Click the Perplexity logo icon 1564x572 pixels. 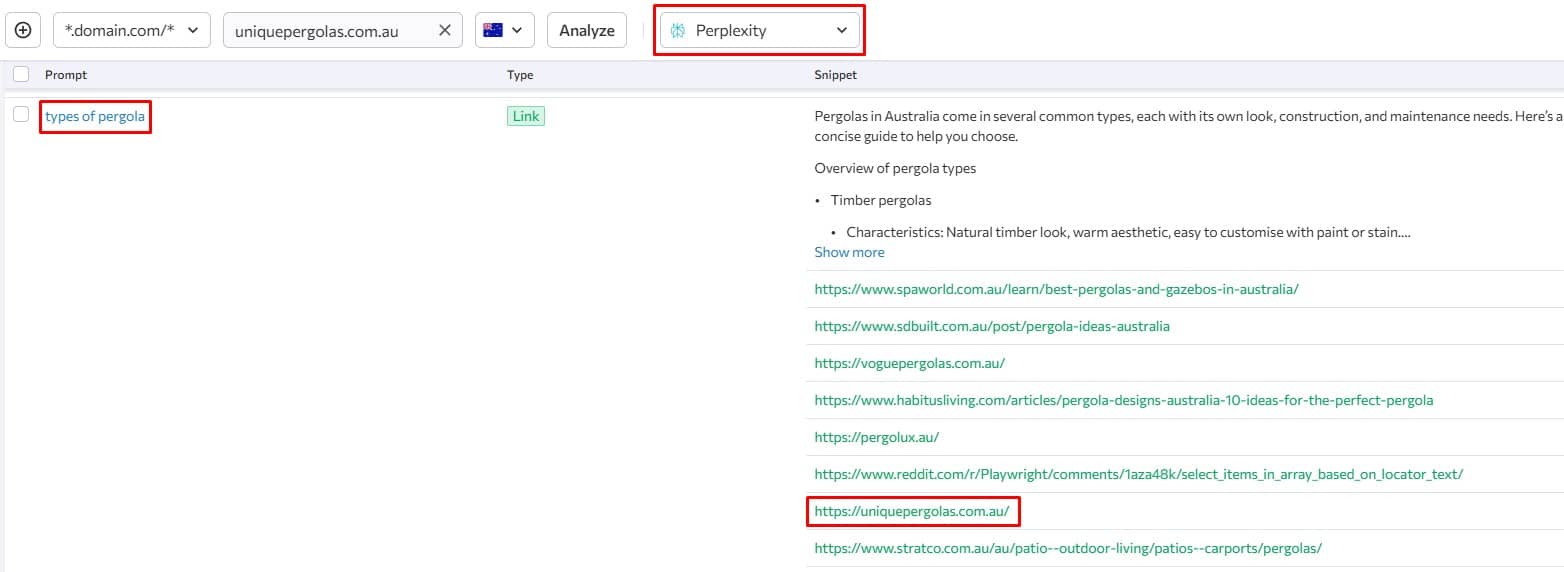[x=678, y=30]
